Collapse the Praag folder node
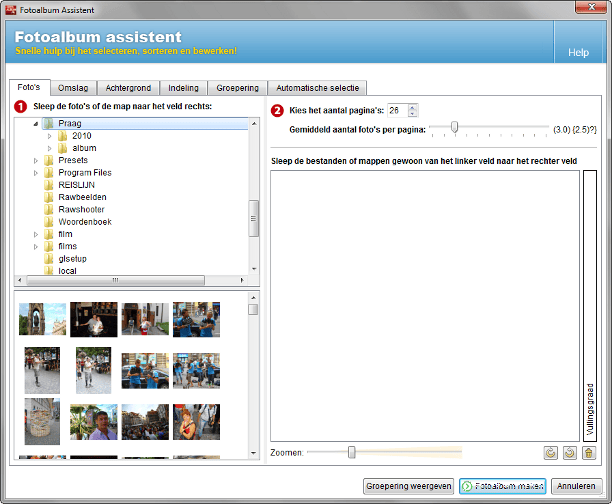 (x=36, y=124)
